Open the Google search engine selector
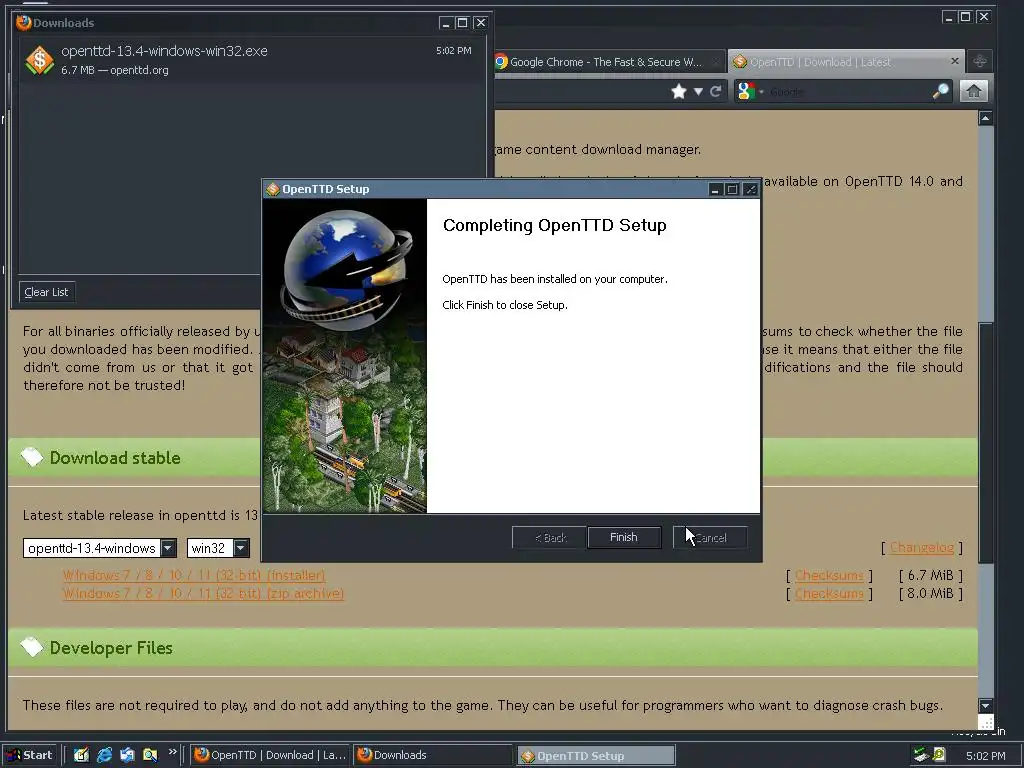Screen dimensions: 1024x768 [x=750, y=91]
